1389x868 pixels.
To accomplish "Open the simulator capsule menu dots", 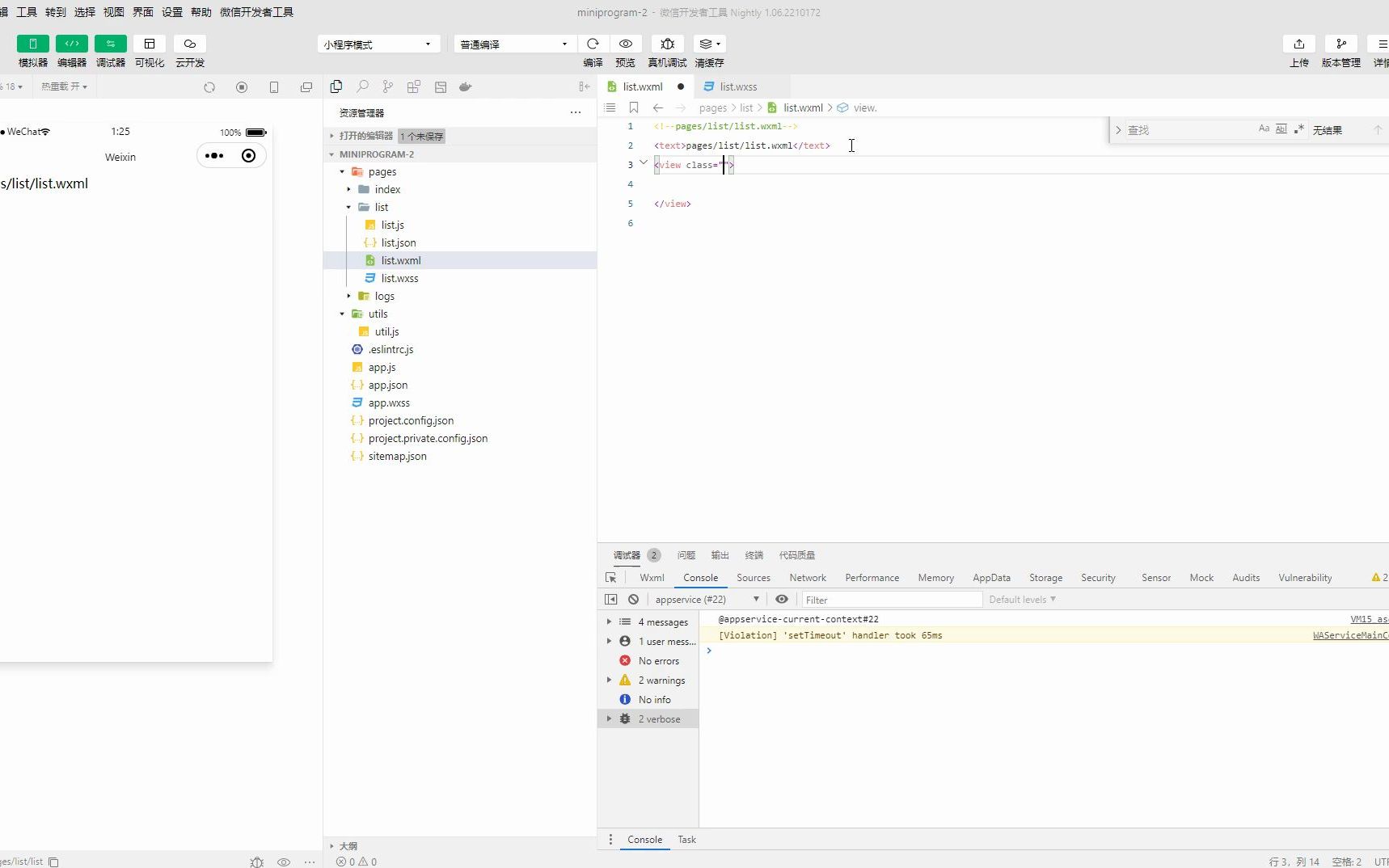I will point(214,156).
